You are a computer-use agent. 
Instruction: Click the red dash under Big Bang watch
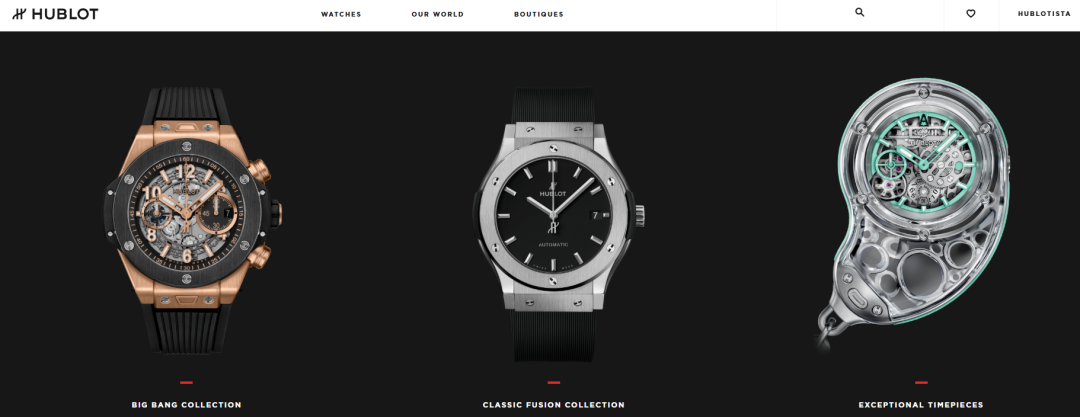(186, 383)
